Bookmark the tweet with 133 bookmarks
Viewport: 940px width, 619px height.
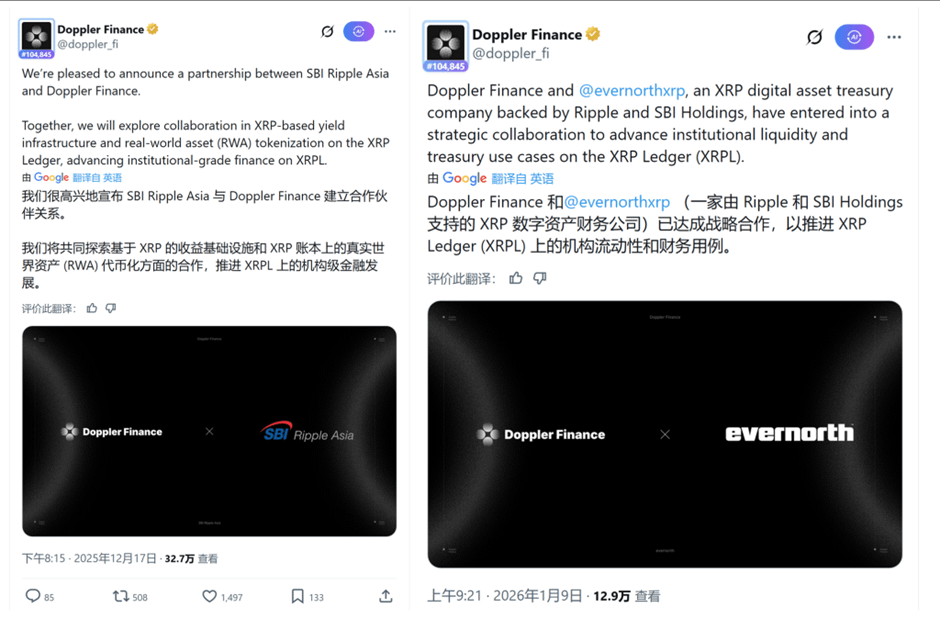click(x=297, y=596)
